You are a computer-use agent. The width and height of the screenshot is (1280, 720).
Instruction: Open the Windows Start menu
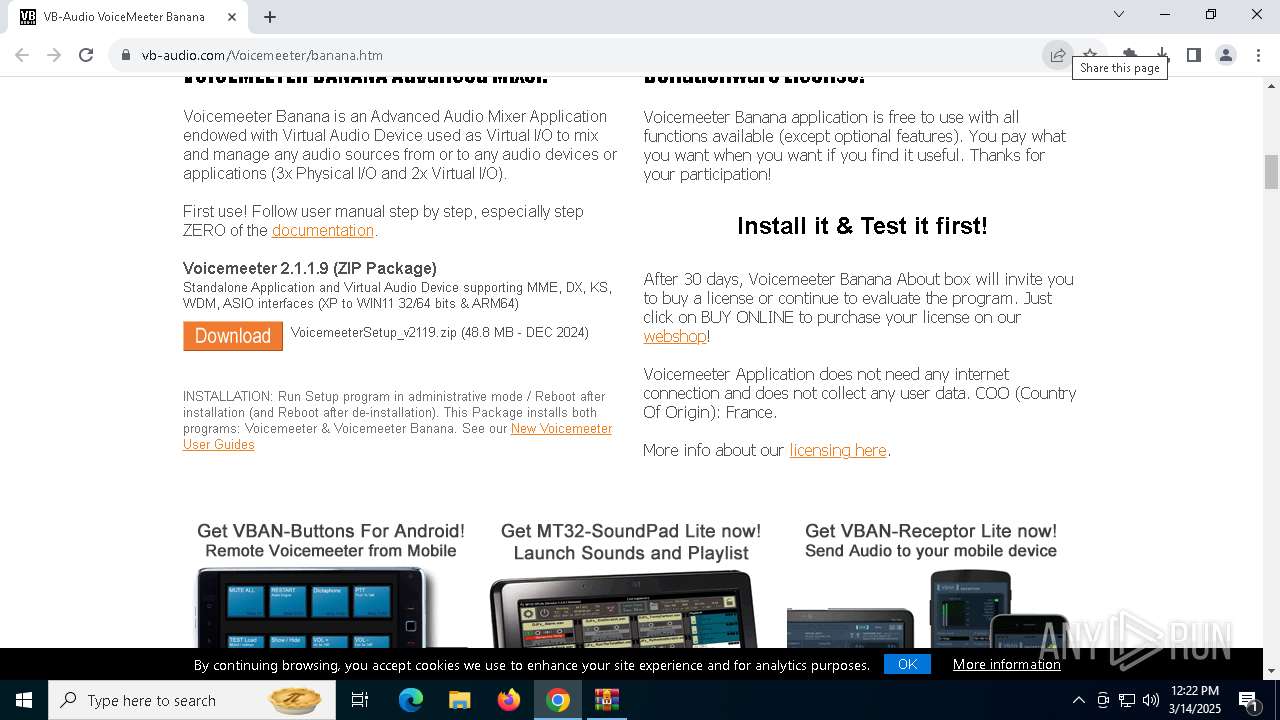(23, 700)
